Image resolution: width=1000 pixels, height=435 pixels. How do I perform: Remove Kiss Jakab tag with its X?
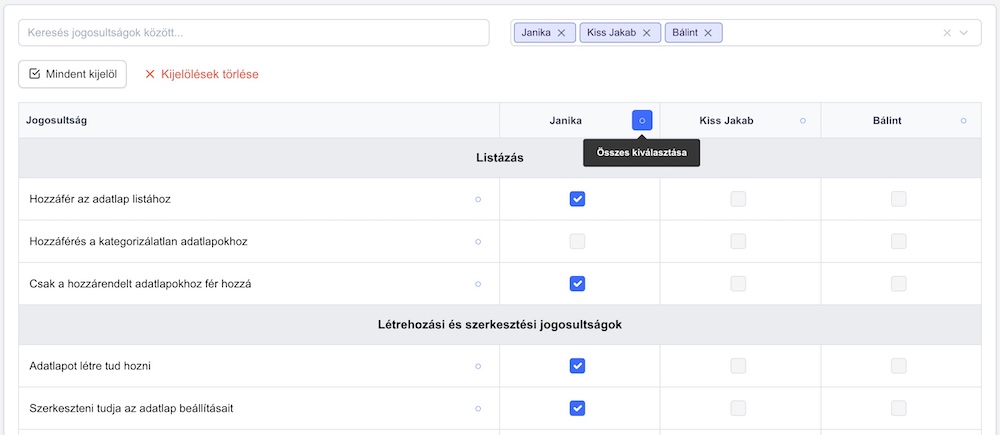point(647,33)
